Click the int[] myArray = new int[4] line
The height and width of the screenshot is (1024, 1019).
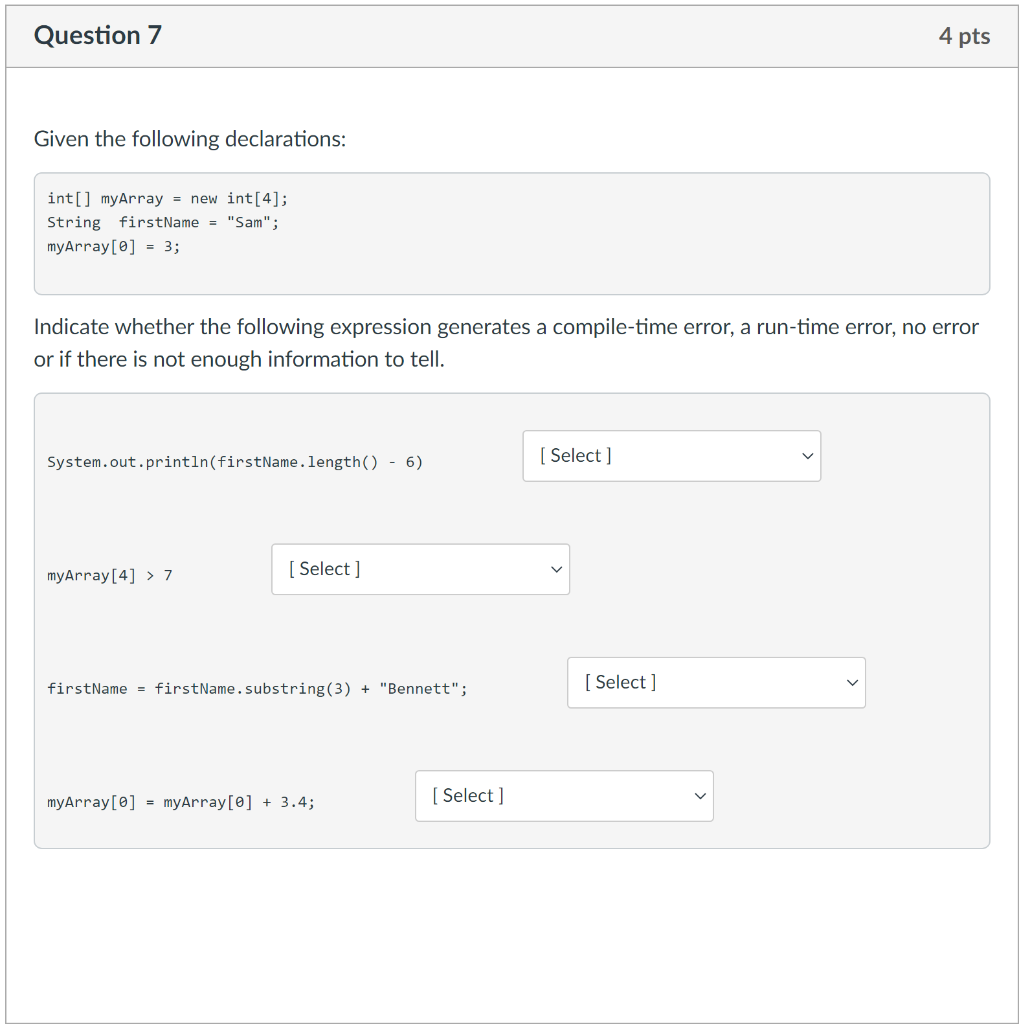pyautogui.click(x=167, y=199)
